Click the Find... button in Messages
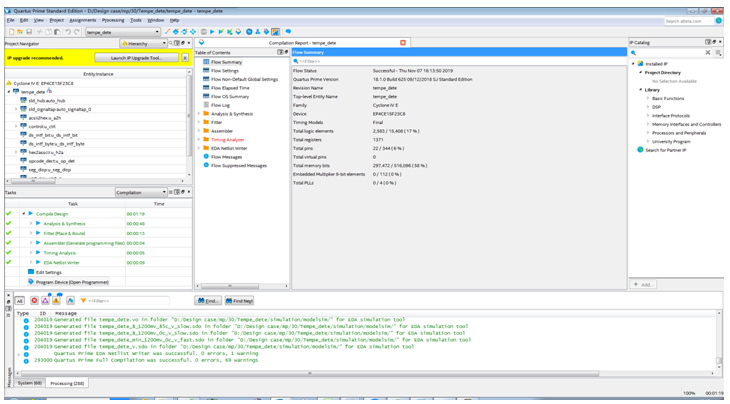Viewport: 730px width, 404px height. (208, 301)
